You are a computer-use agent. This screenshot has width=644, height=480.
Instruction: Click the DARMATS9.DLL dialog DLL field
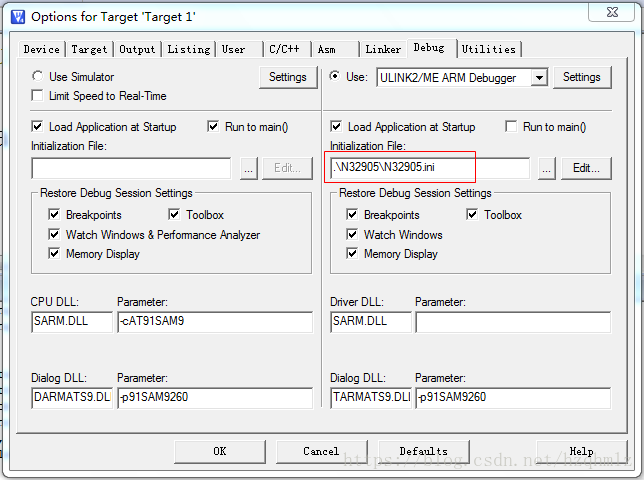72,397
